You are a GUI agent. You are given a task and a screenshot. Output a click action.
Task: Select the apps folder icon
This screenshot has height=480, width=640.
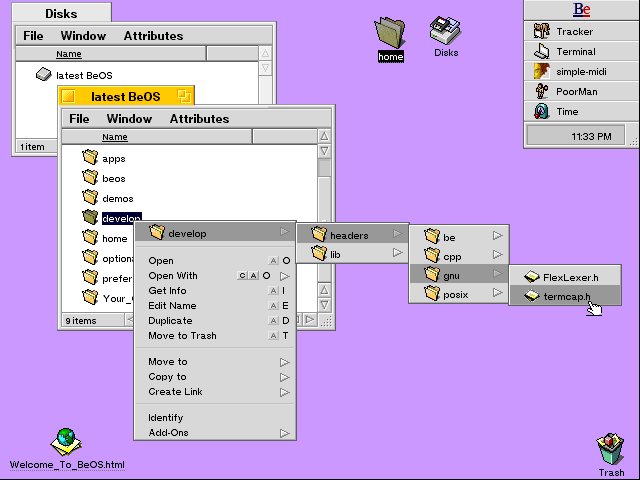pos(90,157)
